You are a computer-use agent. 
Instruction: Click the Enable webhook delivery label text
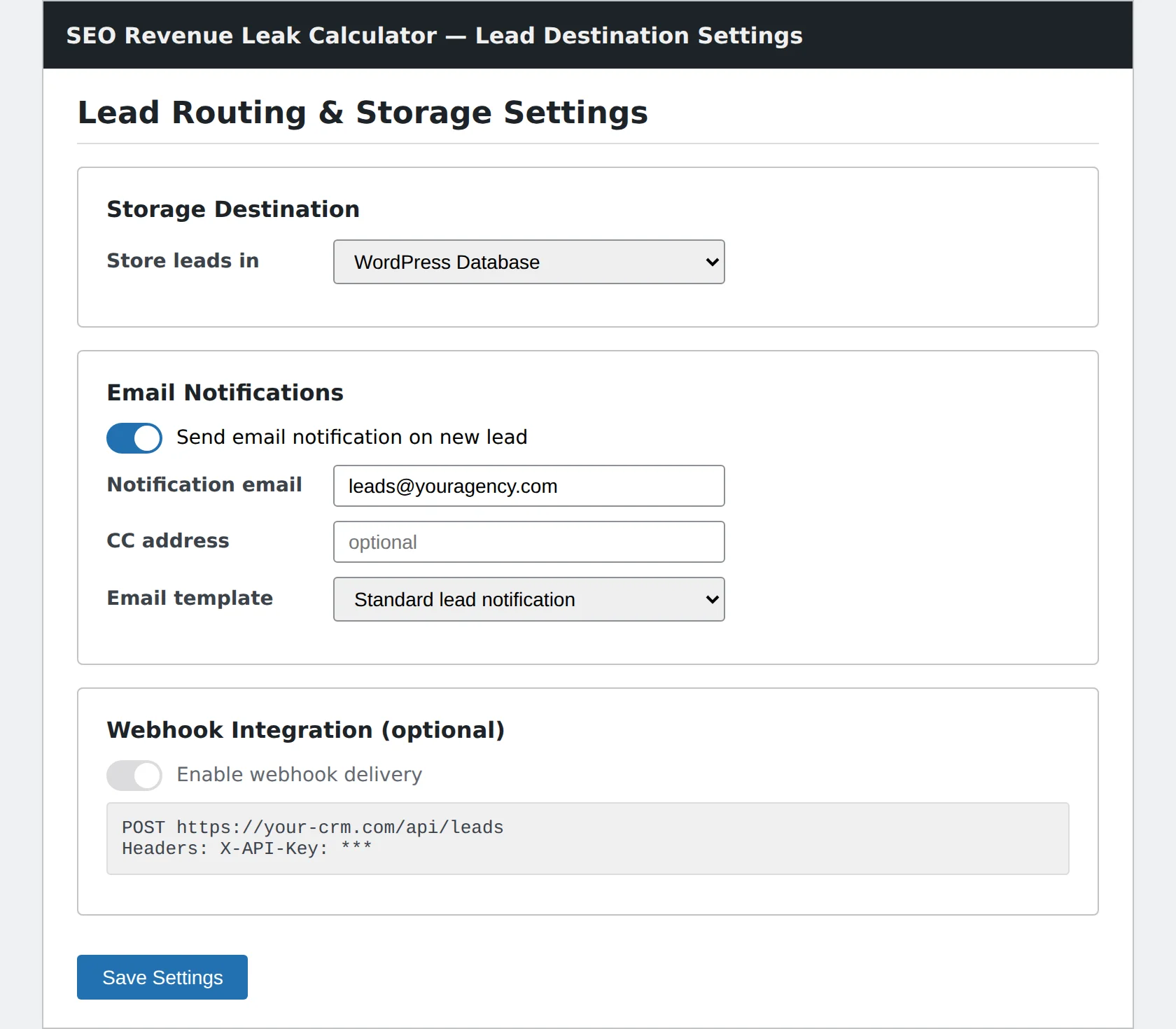pos(300,774)
